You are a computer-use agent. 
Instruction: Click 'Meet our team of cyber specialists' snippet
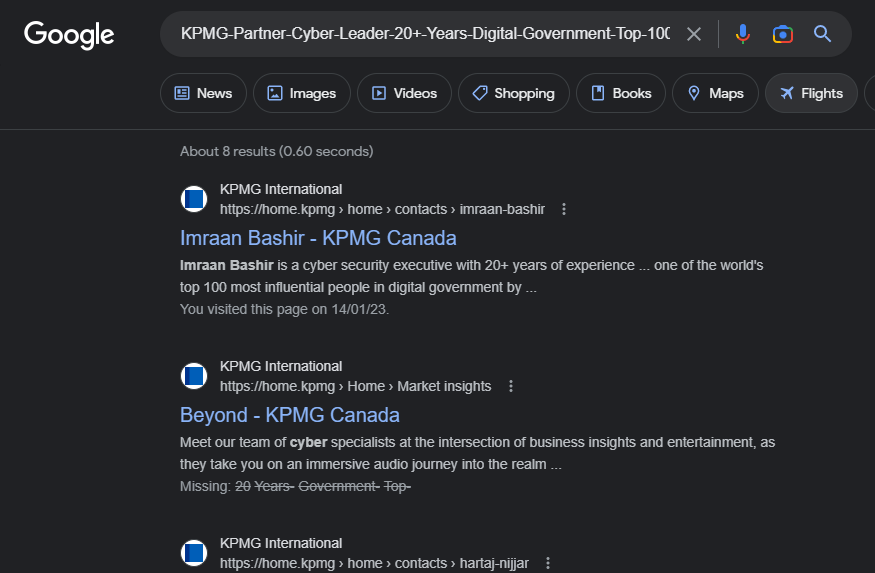point(477,453)
